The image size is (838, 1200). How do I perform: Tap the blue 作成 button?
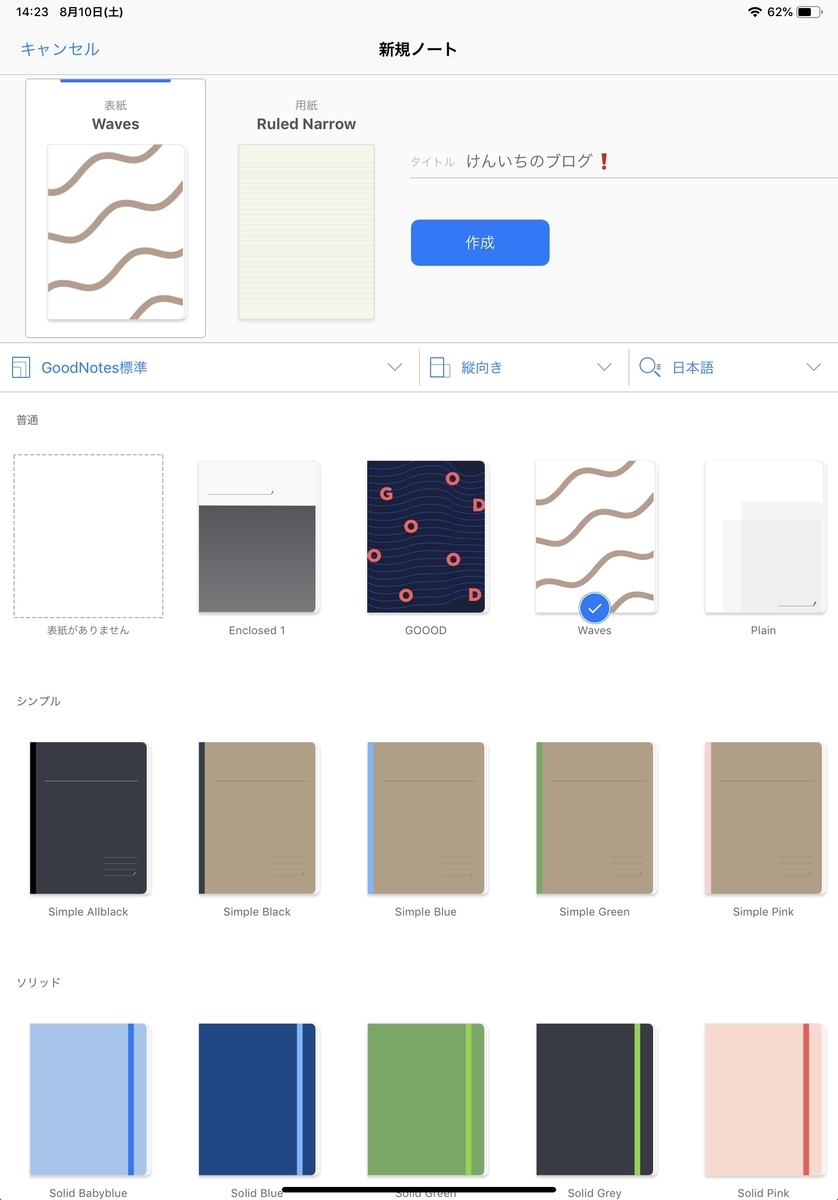[x=480, y=243]
